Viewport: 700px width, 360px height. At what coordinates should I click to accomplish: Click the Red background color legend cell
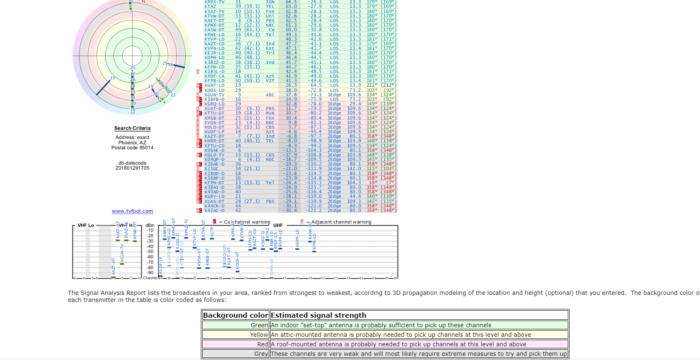click(x=236, y=344)
